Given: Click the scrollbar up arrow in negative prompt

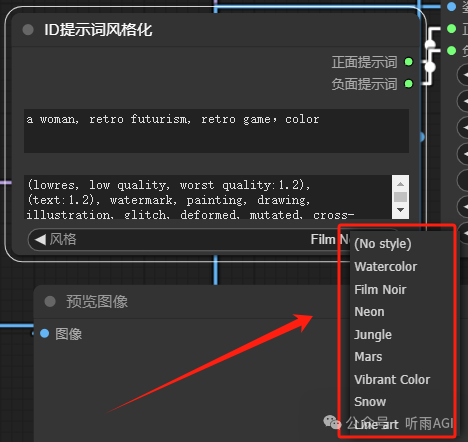Looking at the screenshot, I should click(x=400, y=184).
